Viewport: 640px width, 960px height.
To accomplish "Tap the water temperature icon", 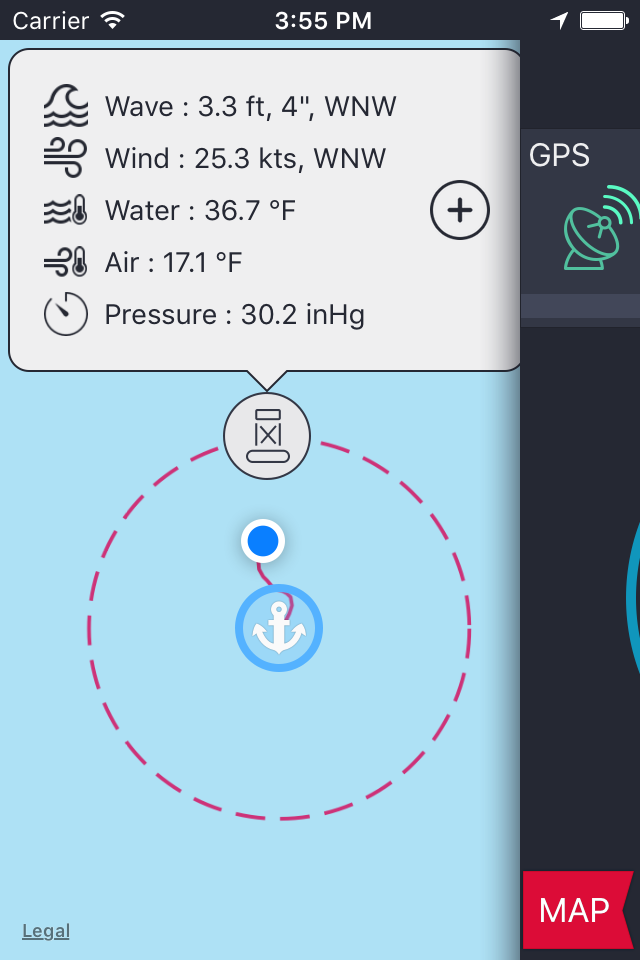I will tap(66, 210).
